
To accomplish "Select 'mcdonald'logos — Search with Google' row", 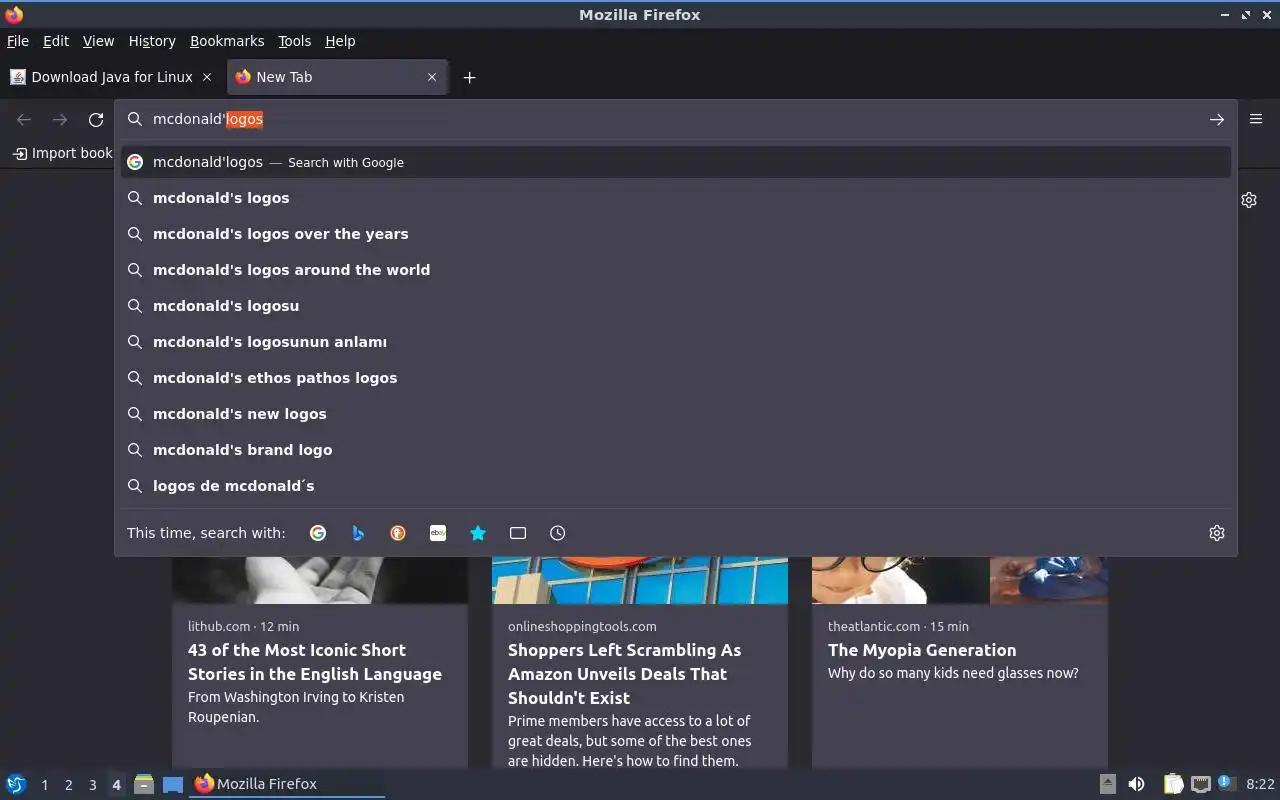I will pos(675,162).
